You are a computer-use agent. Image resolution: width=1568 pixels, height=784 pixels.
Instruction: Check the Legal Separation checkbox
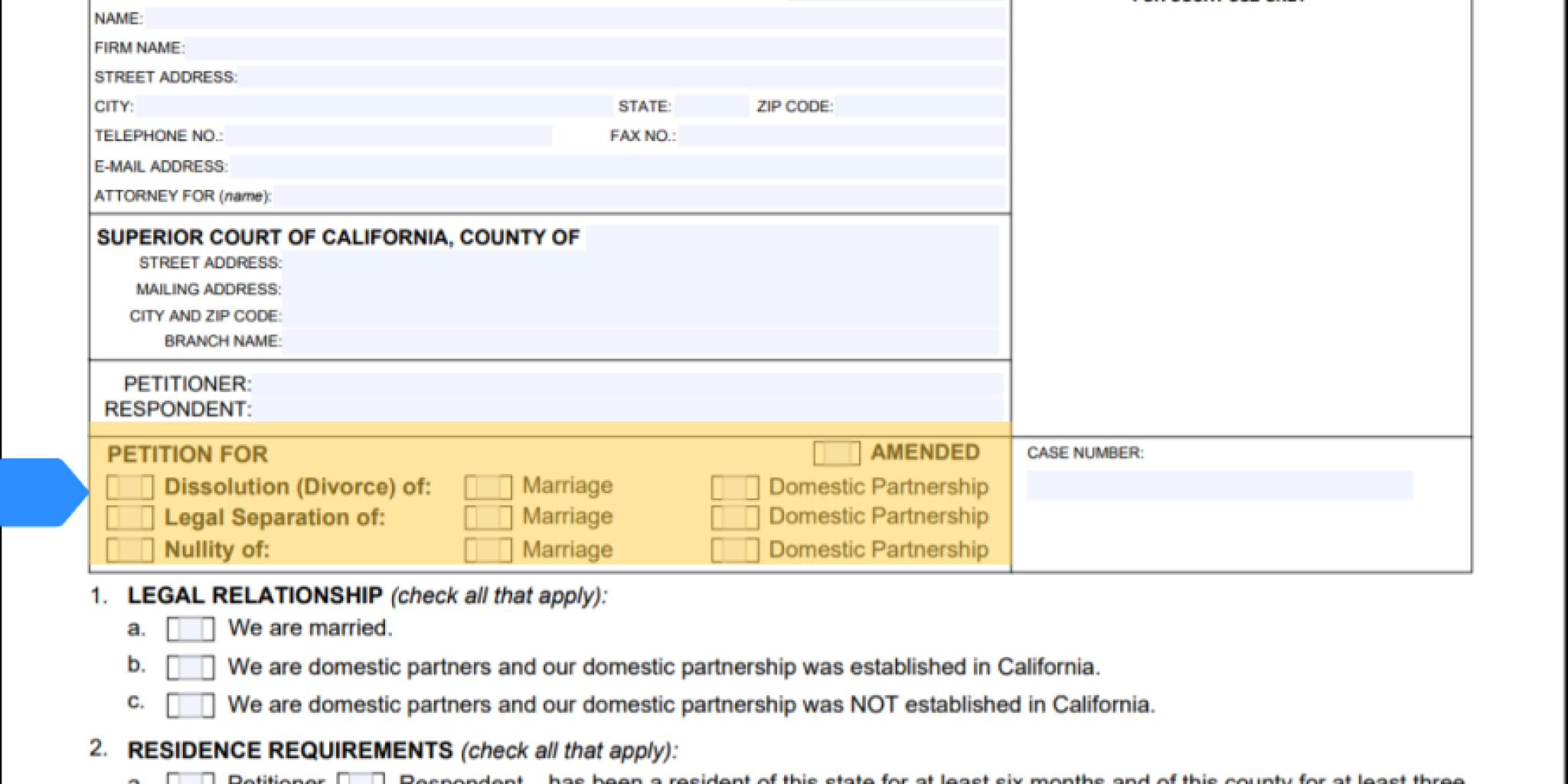click(129, 518)
